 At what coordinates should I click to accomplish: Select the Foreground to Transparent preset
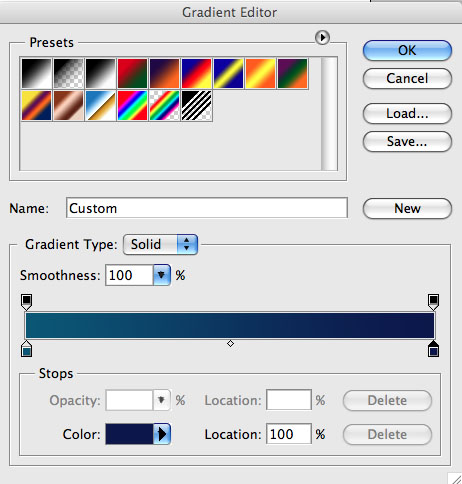[68, 73]
